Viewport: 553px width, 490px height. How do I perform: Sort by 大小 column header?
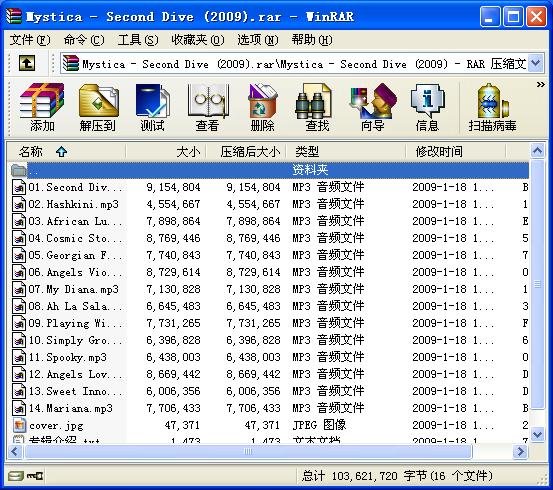coord(166,152)
